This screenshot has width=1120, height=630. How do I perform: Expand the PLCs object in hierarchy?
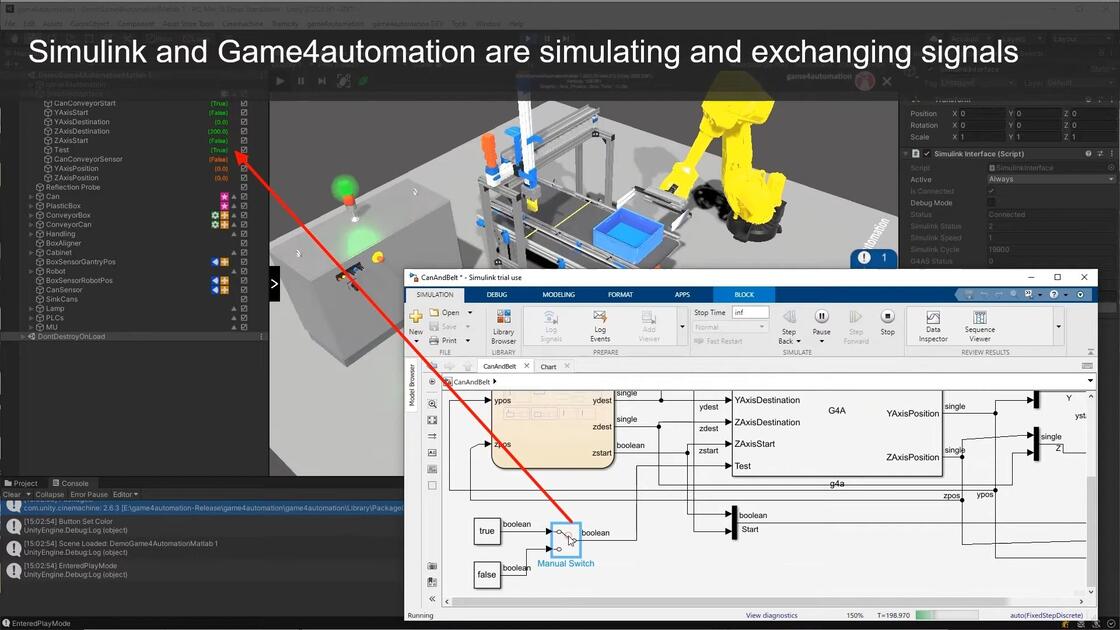pos(31,318)
